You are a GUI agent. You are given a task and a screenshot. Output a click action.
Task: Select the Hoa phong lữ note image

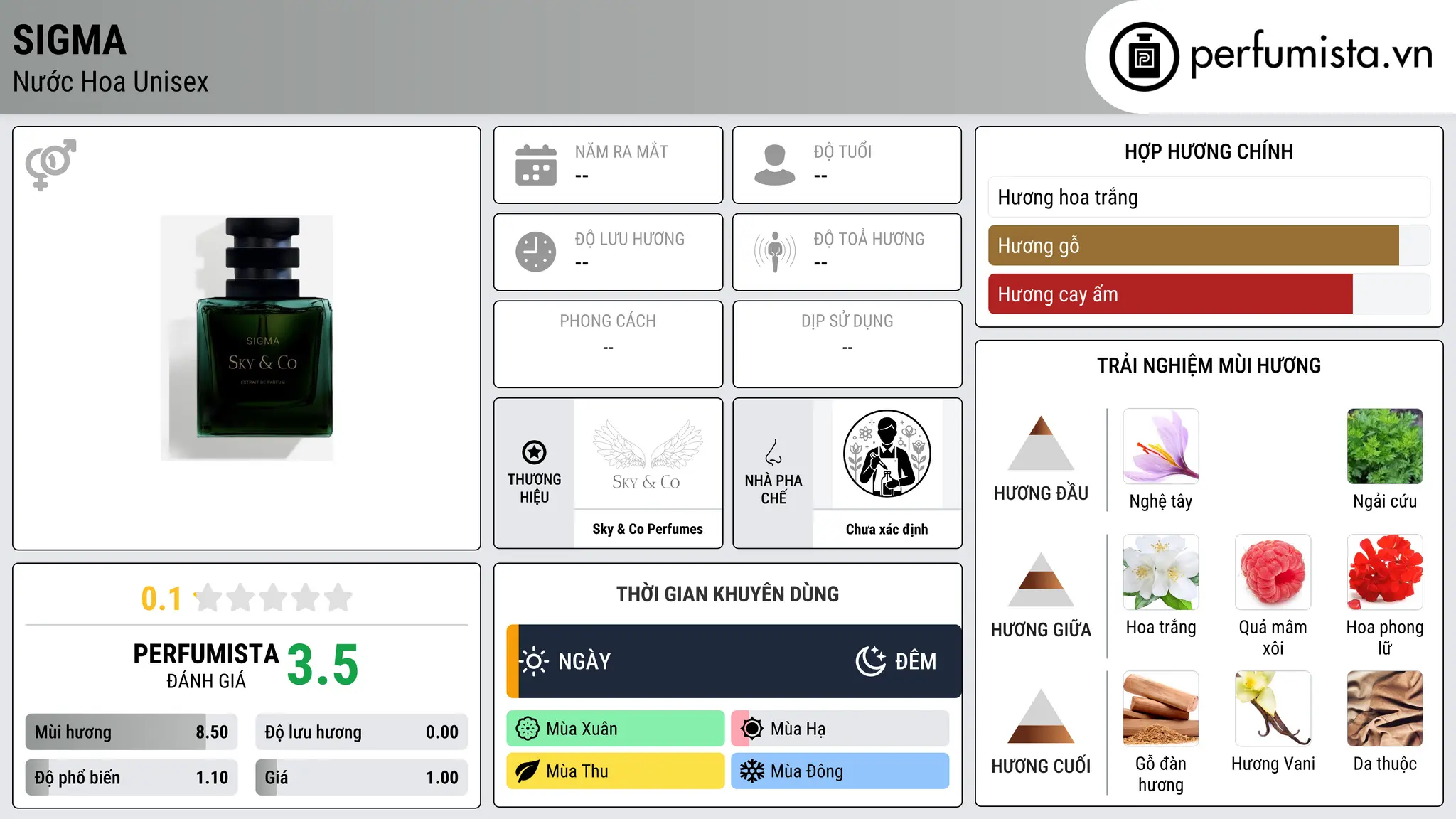(1385, 572)
